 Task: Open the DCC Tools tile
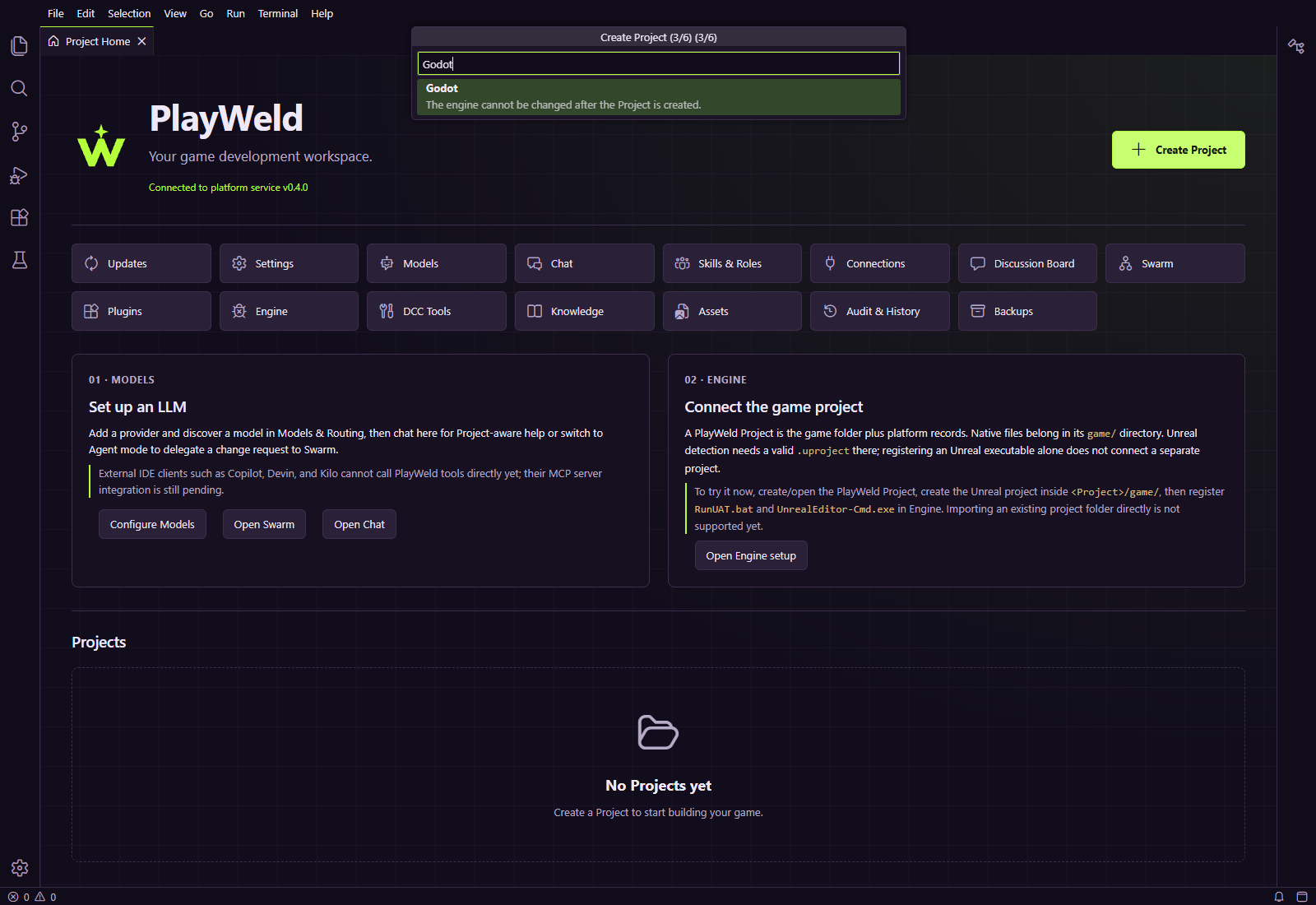pos(437,311)
